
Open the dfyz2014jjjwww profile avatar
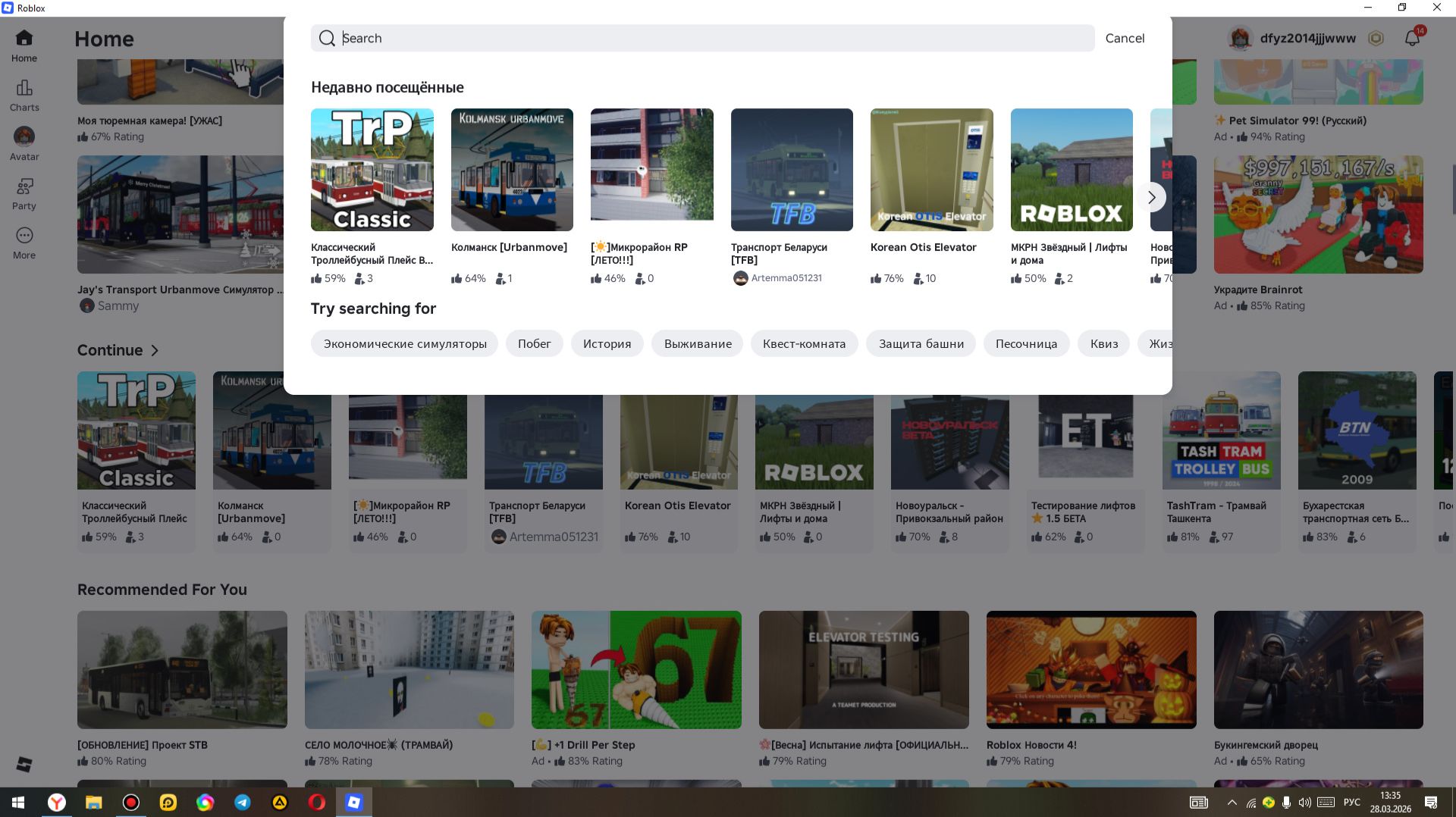coord(1241,38)
